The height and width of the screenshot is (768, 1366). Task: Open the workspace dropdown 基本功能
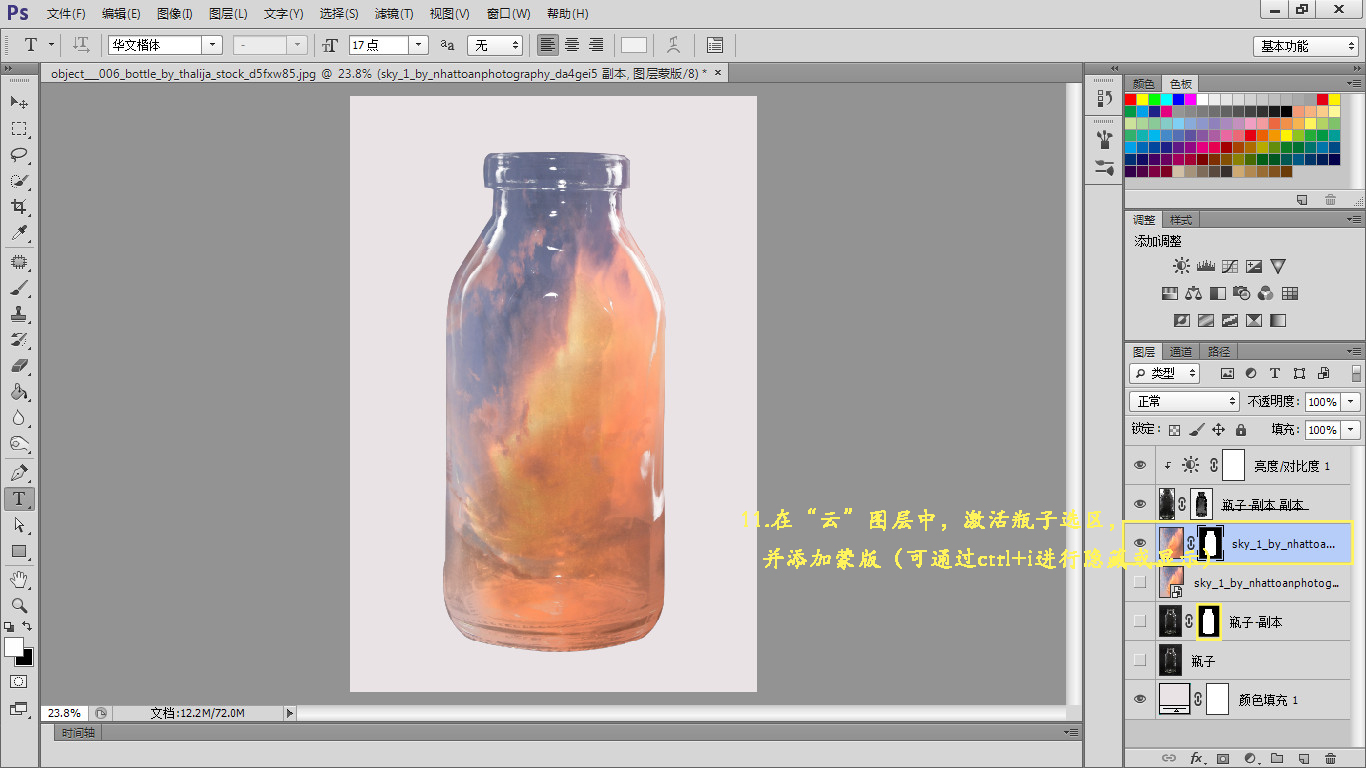pos(1305,46)
